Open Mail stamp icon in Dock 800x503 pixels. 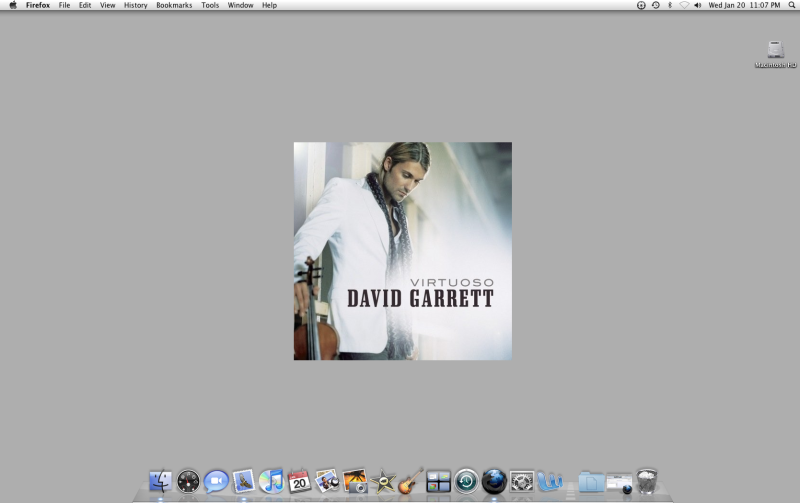click(x=243, y=481)
